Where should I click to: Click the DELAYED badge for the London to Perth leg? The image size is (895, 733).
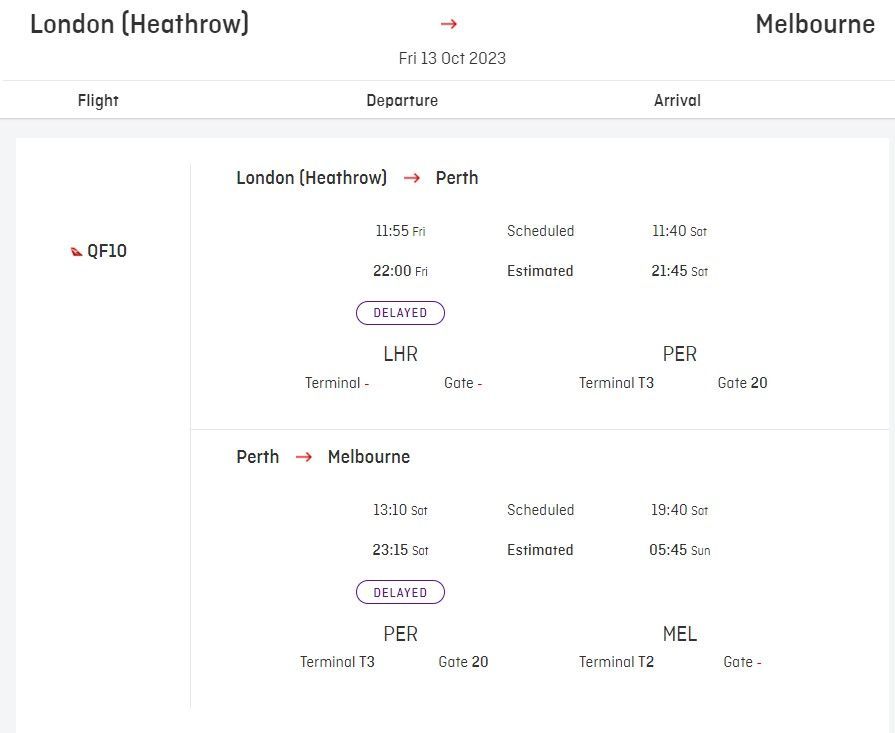point(400,313)
